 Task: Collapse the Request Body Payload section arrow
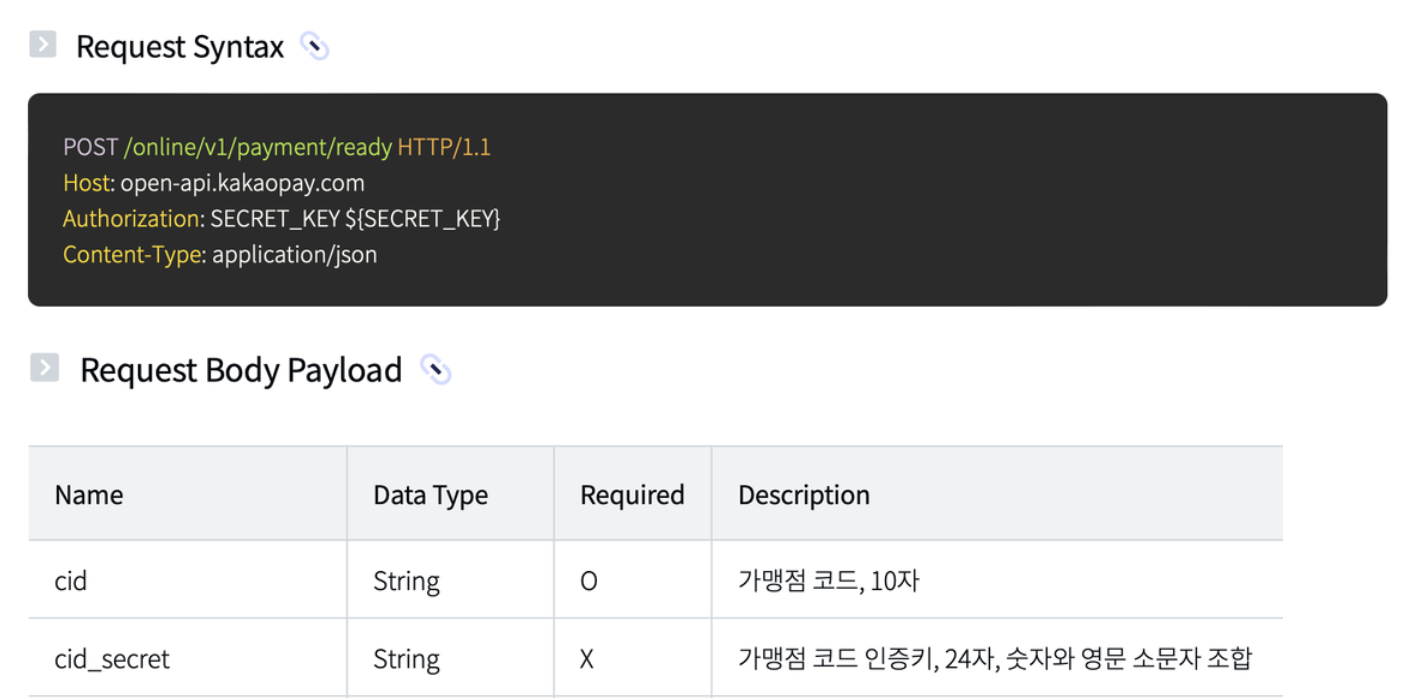pyautogui.click(x=44, y=368)
